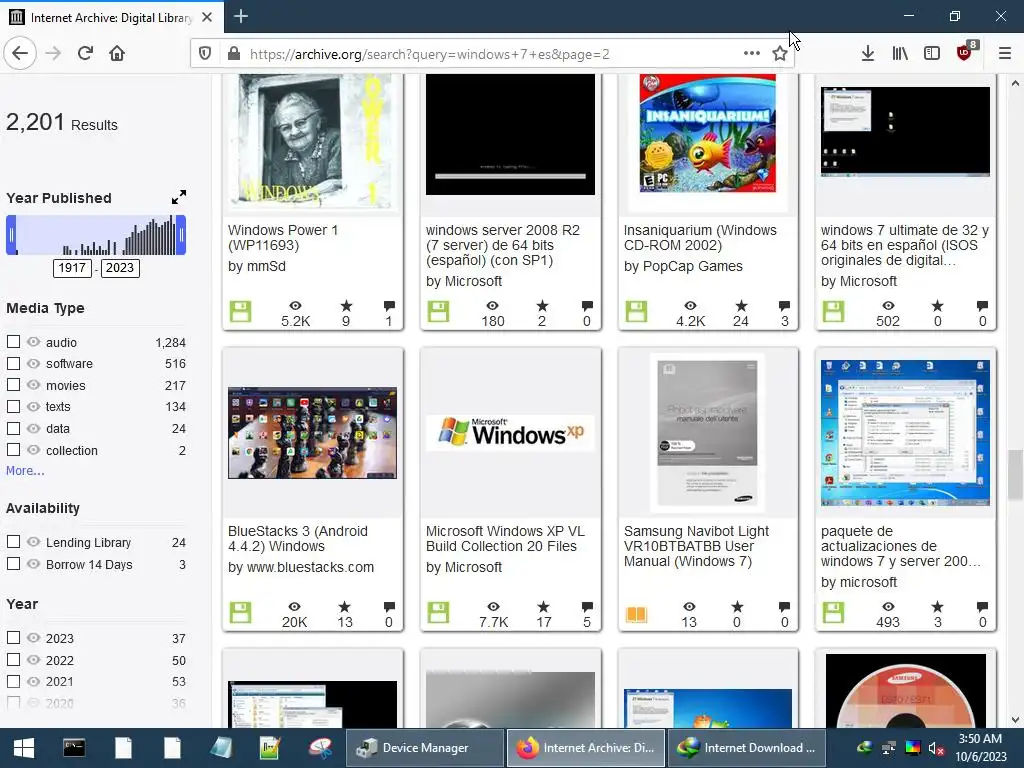
Task: Check the movies media type filter
Action: click(x=13, y=385)
